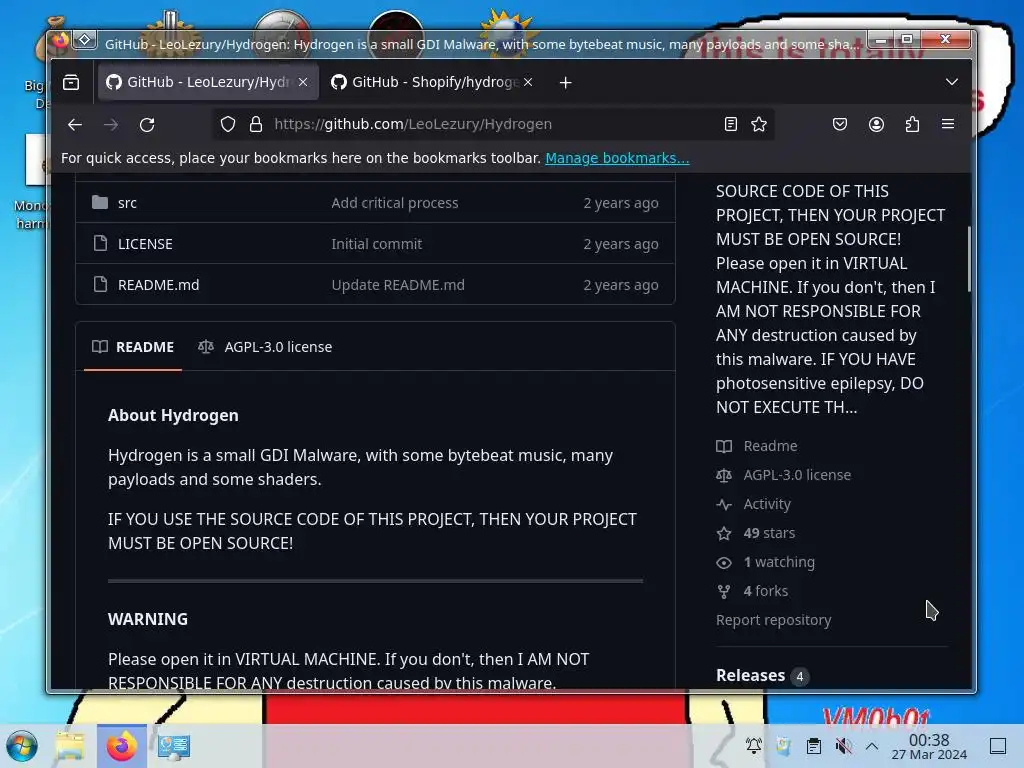Save page to Pocket

[840, 124]
